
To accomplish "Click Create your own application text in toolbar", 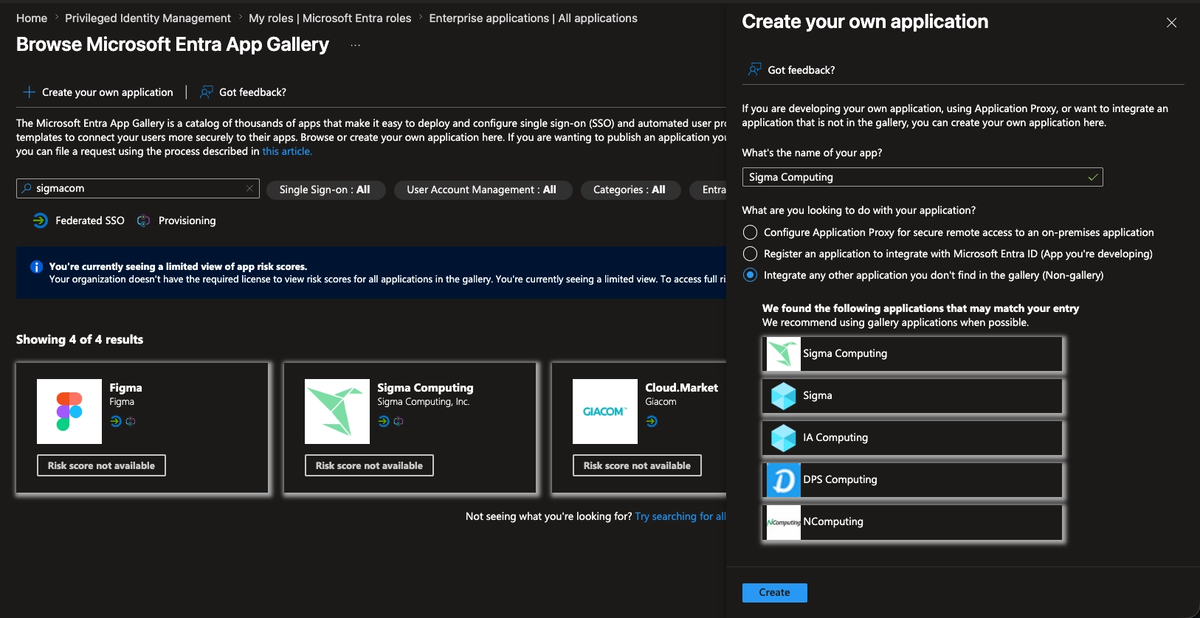I will [107, 92].
